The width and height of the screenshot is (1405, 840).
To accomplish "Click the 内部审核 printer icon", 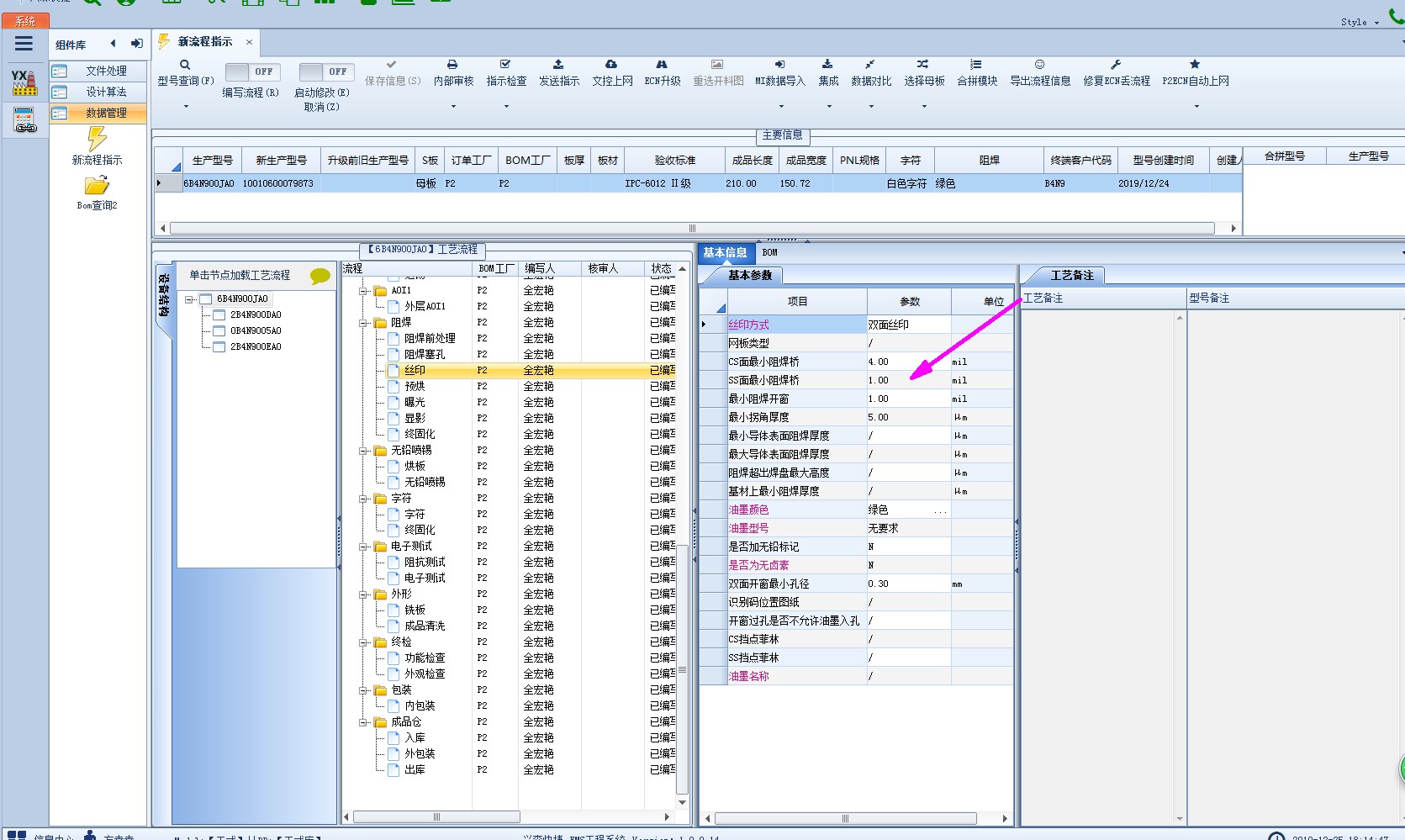I will (452, 65).
